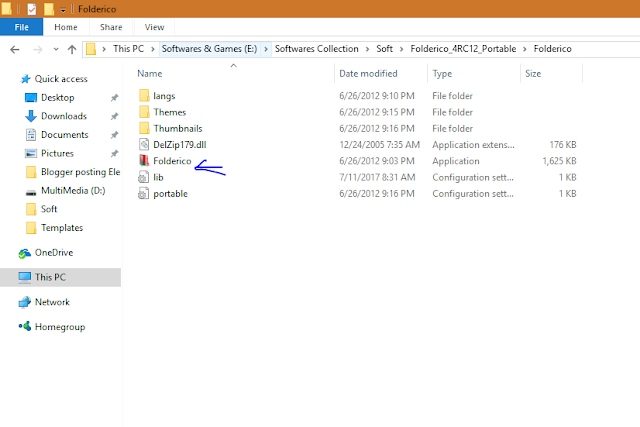This screenshot has width=640, height=427.
Task: Open the Templates folder in sidebar
Action: pos(62,228)
